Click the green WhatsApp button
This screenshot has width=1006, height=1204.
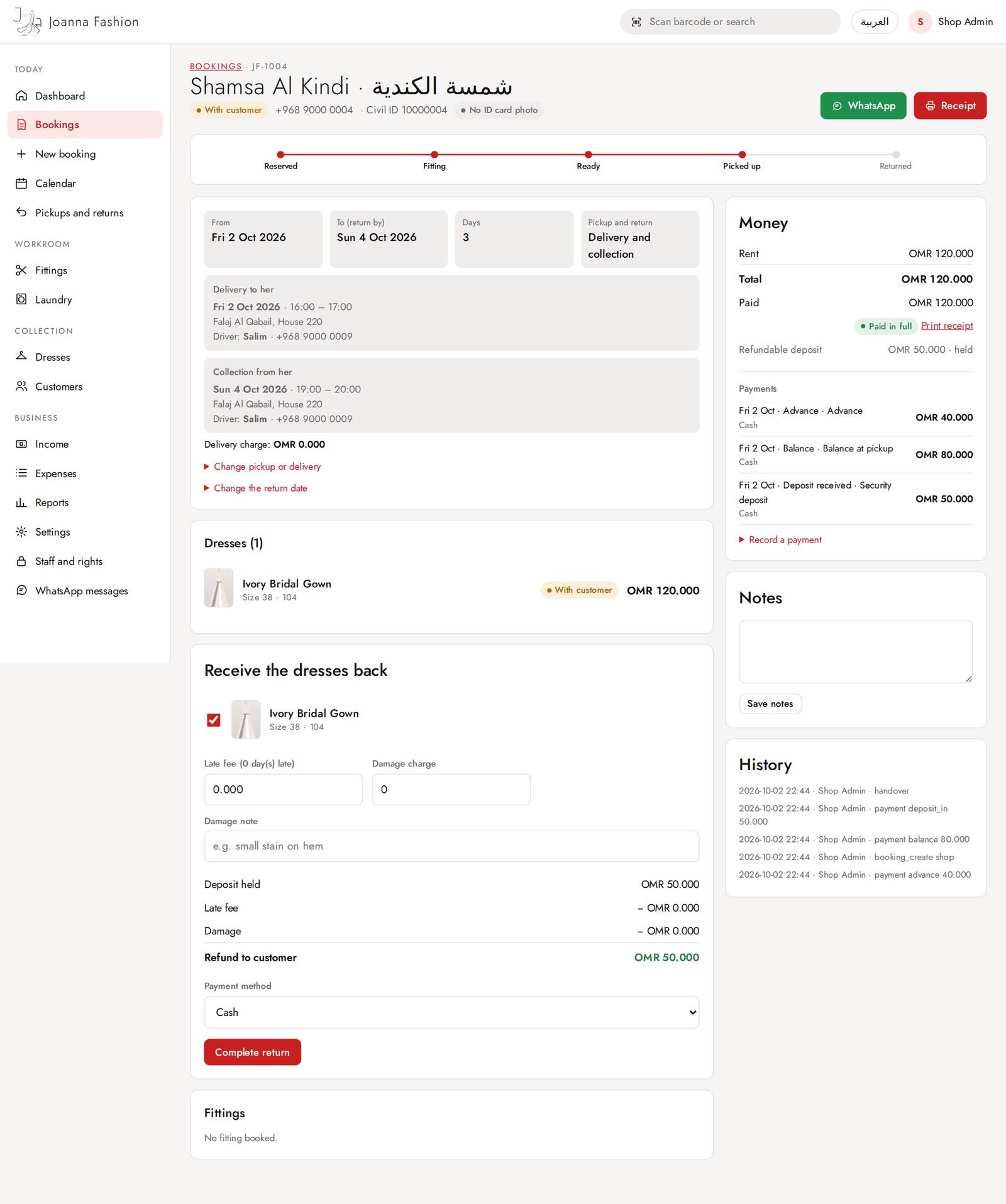pos(863,106)
